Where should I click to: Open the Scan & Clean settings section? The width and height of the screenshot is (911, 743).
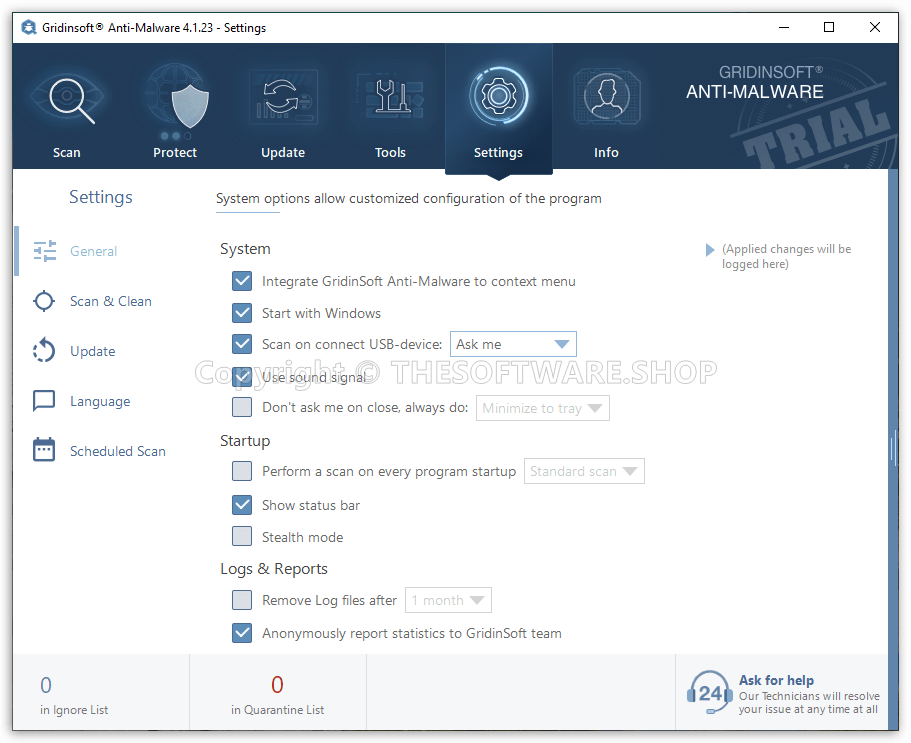110,301
